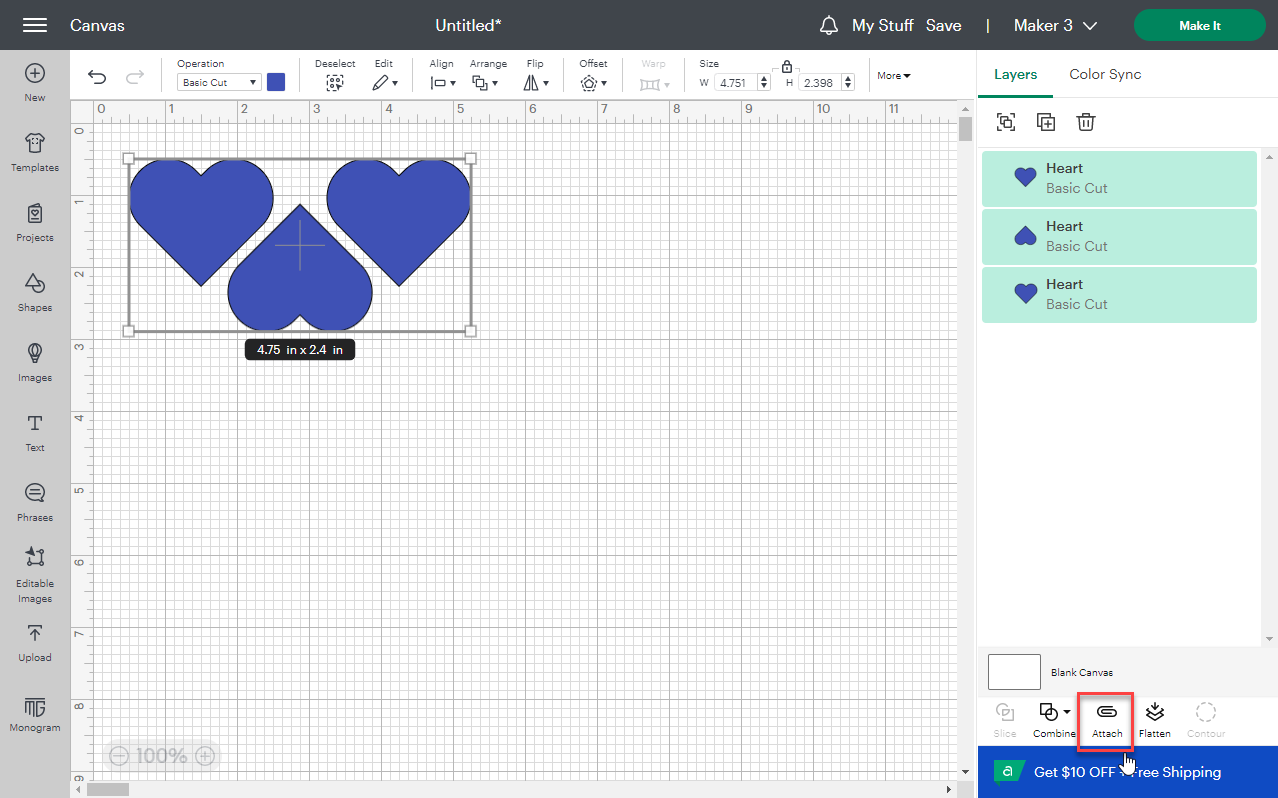This screenshot has width=1278, height=798.
Task: Click Deselect in the toolbar
Action: [x=335, y=82]
